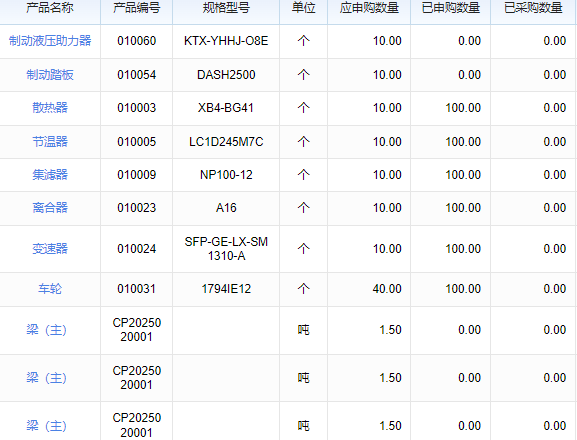Select the 产品名称 column header
577x440 pixels.
click(x=50, y=8)
